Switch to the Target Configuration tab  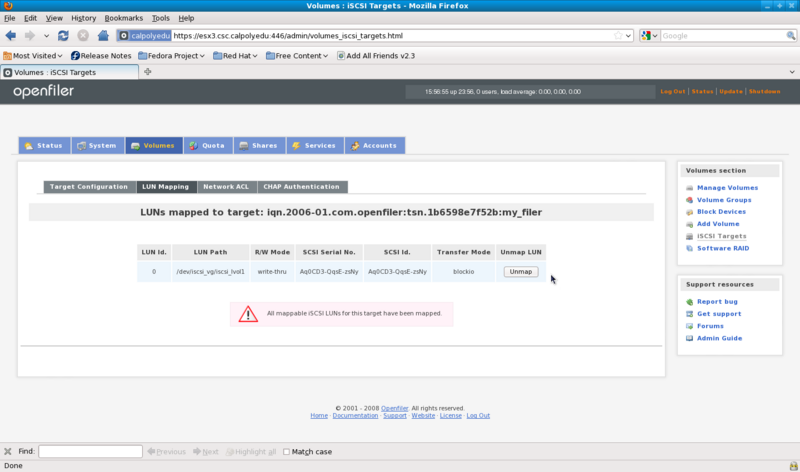[x=89, y=187]
